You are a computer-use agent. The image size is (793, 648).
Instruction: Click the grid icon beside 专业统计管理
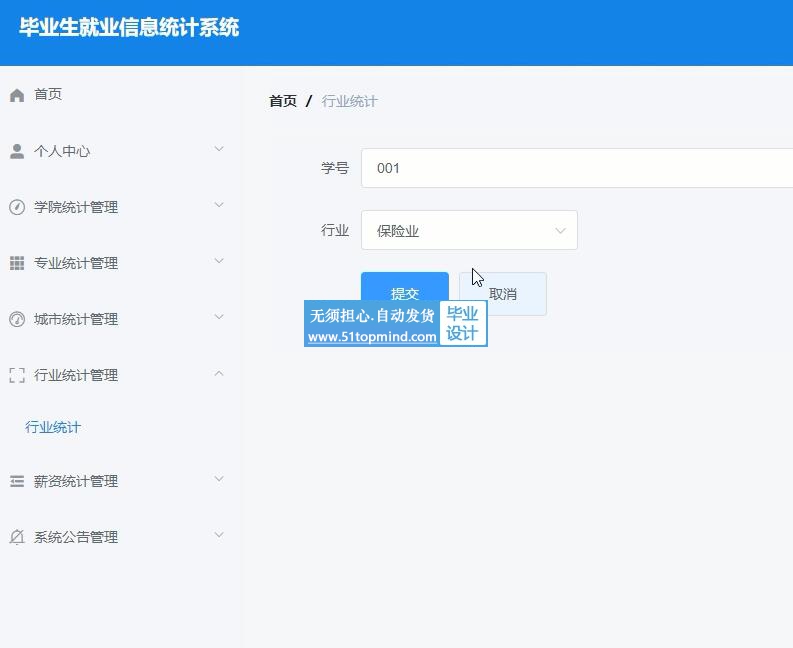[x=17, y=263]
